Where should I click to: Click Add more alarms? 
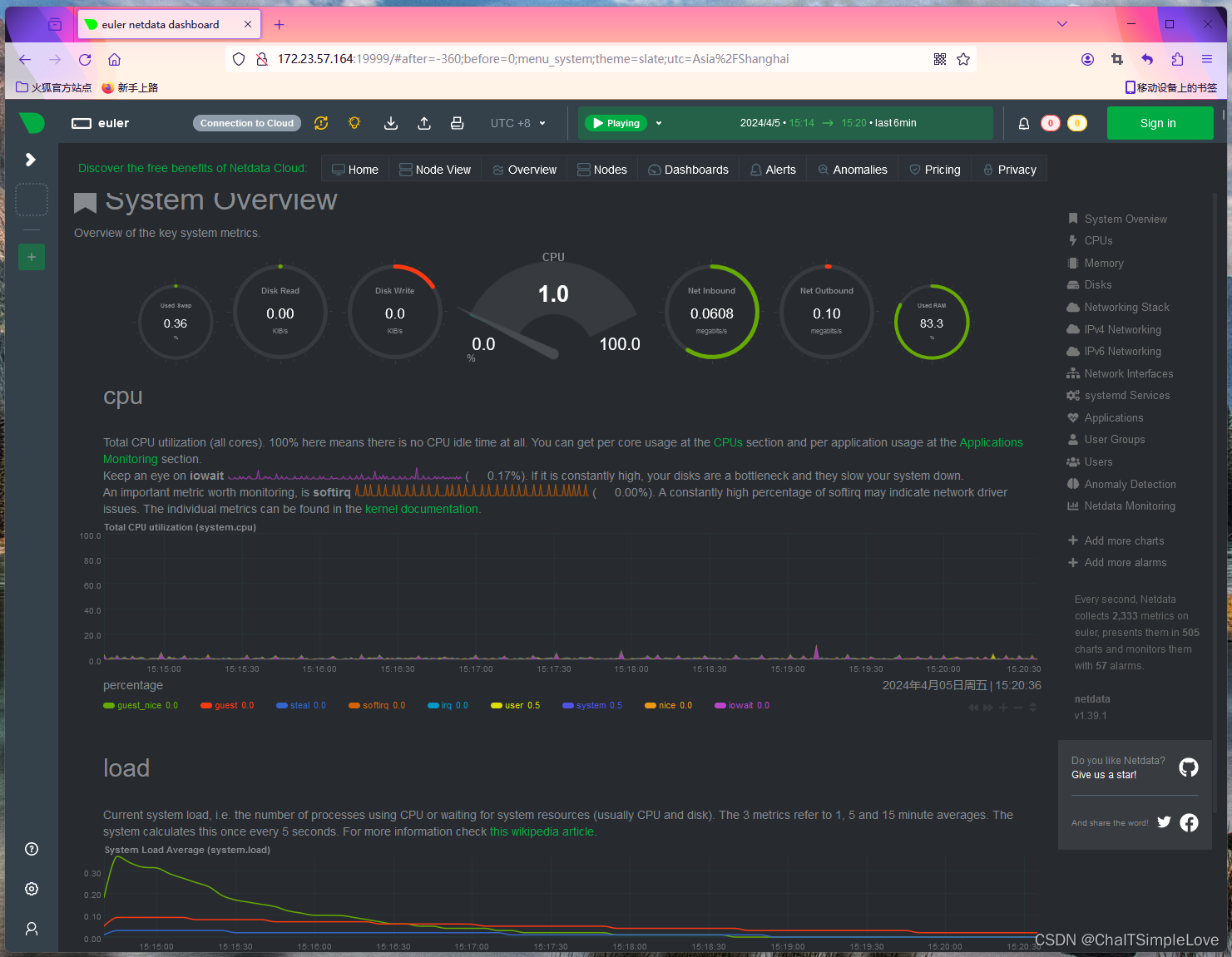pos(1117,563)
